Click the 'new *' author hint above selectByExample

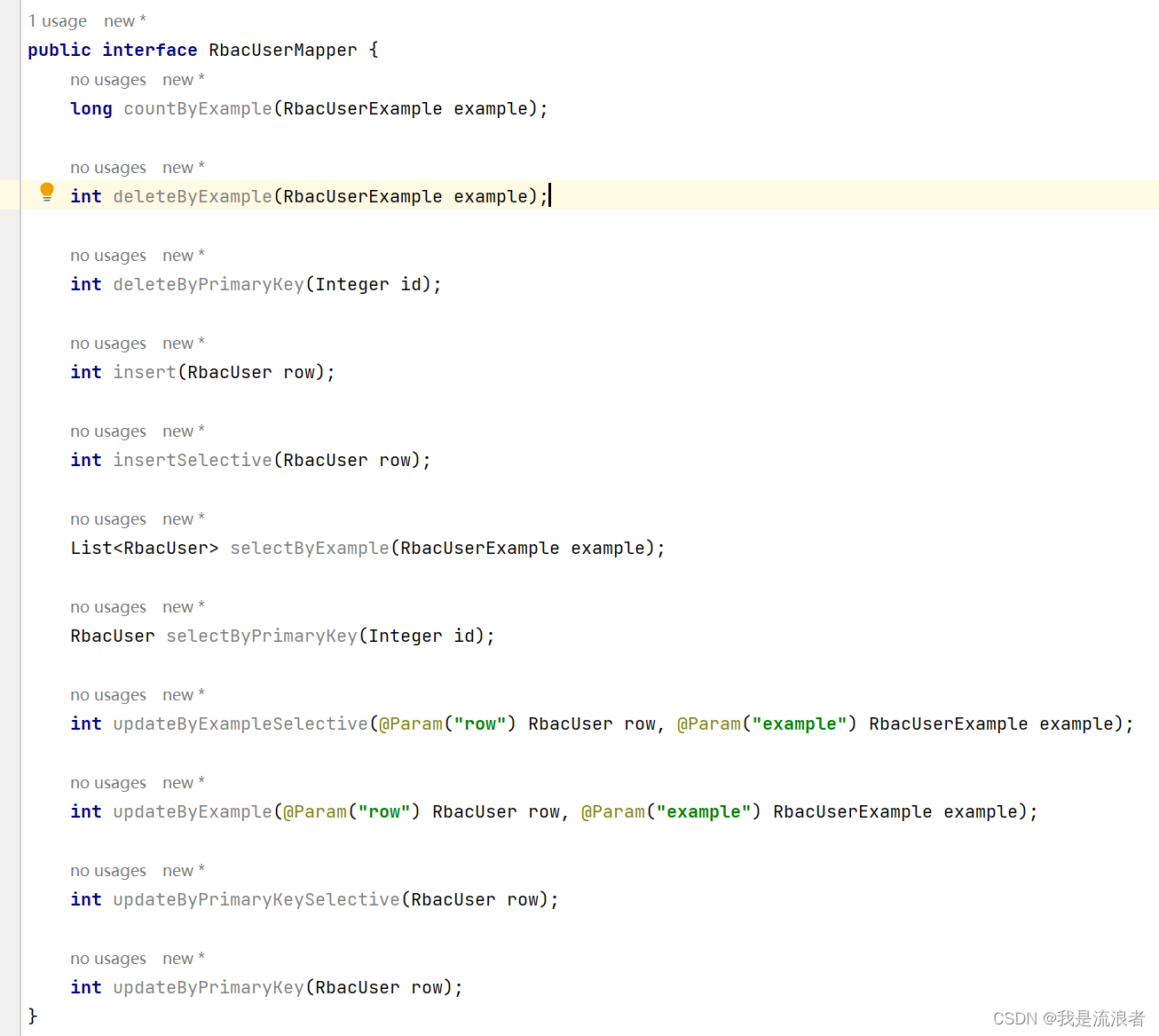(x=184, y=519)
